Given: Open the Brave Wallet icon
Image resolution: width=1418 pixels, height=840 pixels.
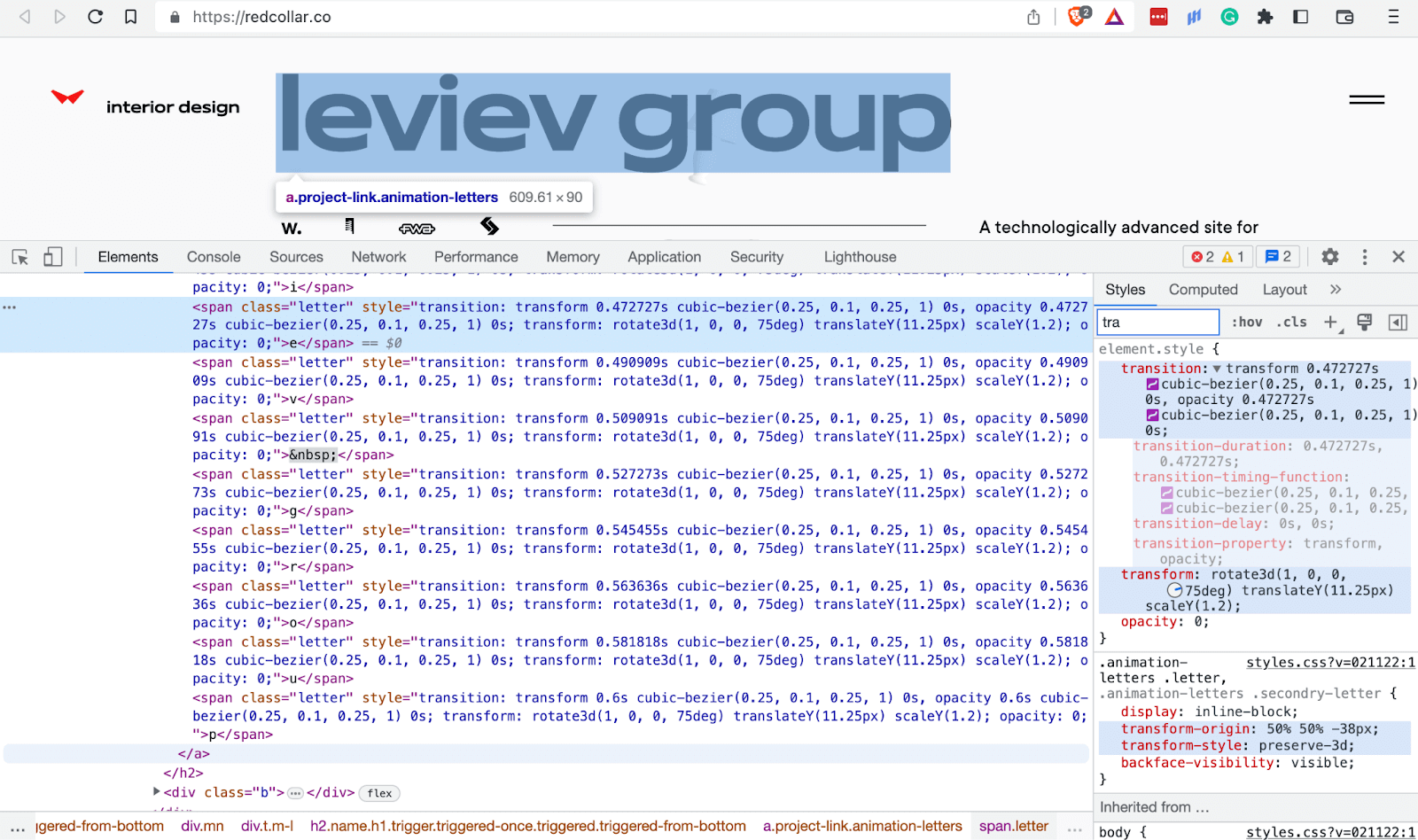Looking at the screenshot, I should pyautogui.click(x=1344, y=17).
